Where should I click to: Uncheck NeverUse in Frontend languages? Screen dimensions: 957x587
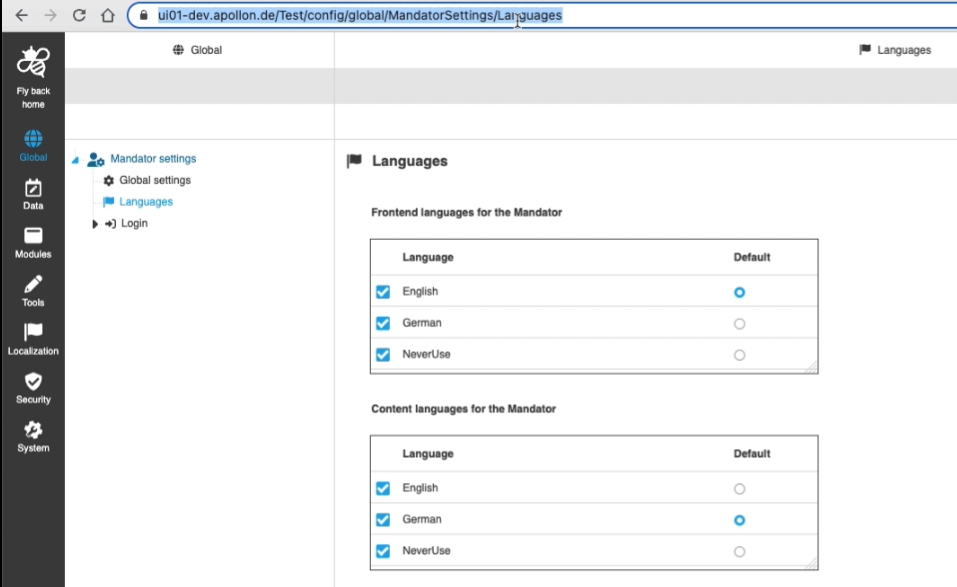(x=383, y=355)
